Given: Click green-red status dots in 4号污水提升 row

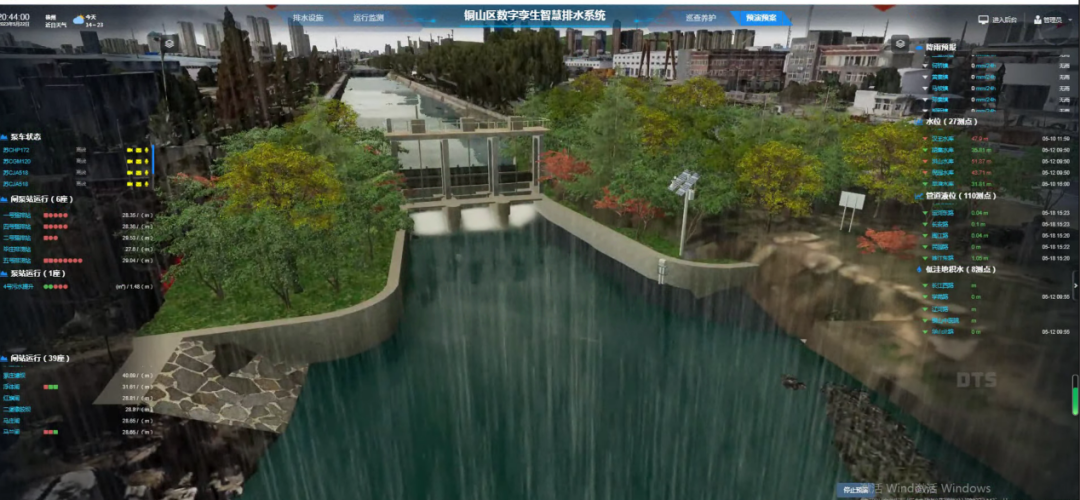Looking at the screenshot, I should coord(56,286).
